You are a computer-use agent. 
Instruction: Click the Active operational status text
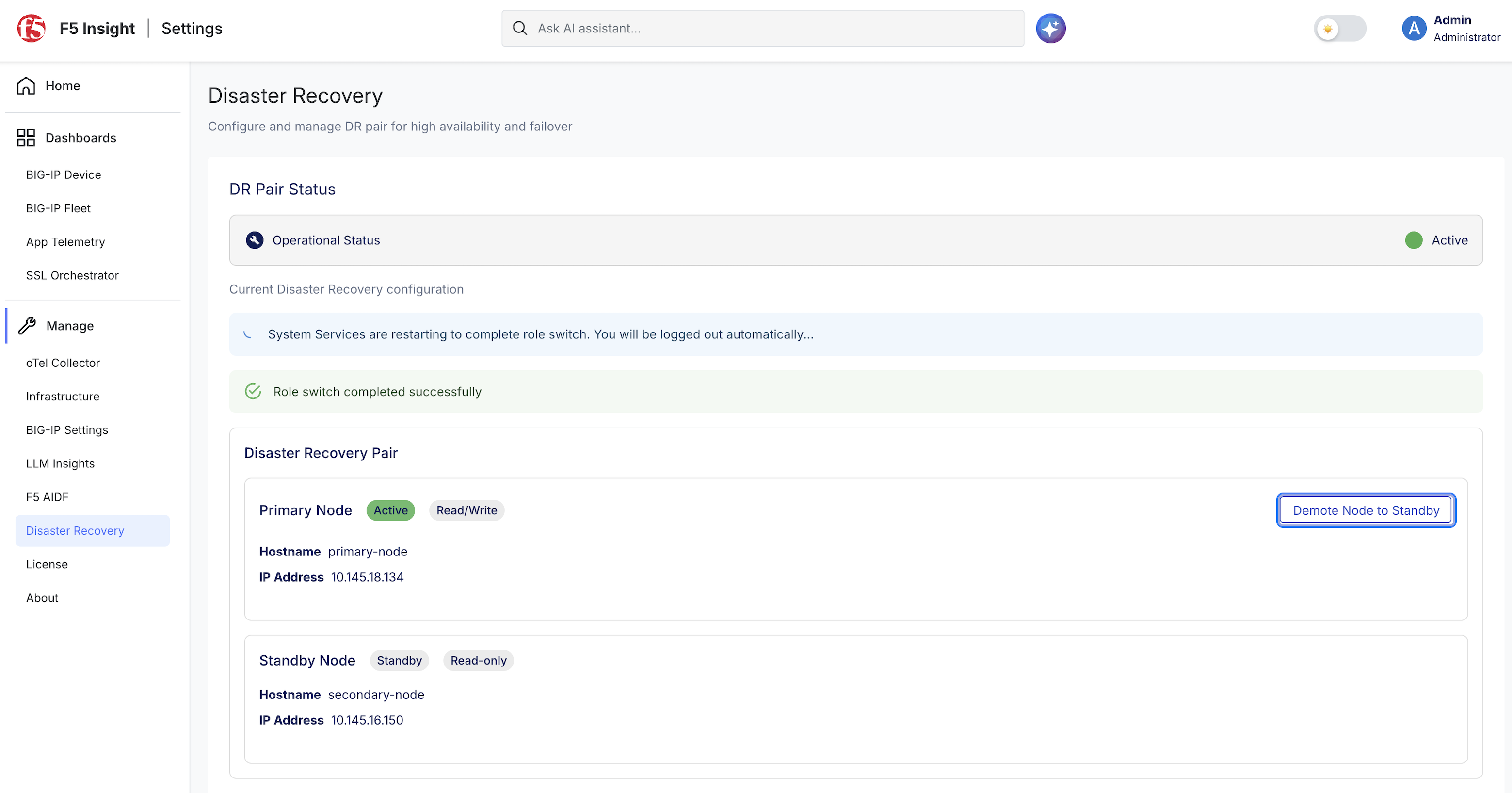pyautogui.click(x=1450, y=240)
